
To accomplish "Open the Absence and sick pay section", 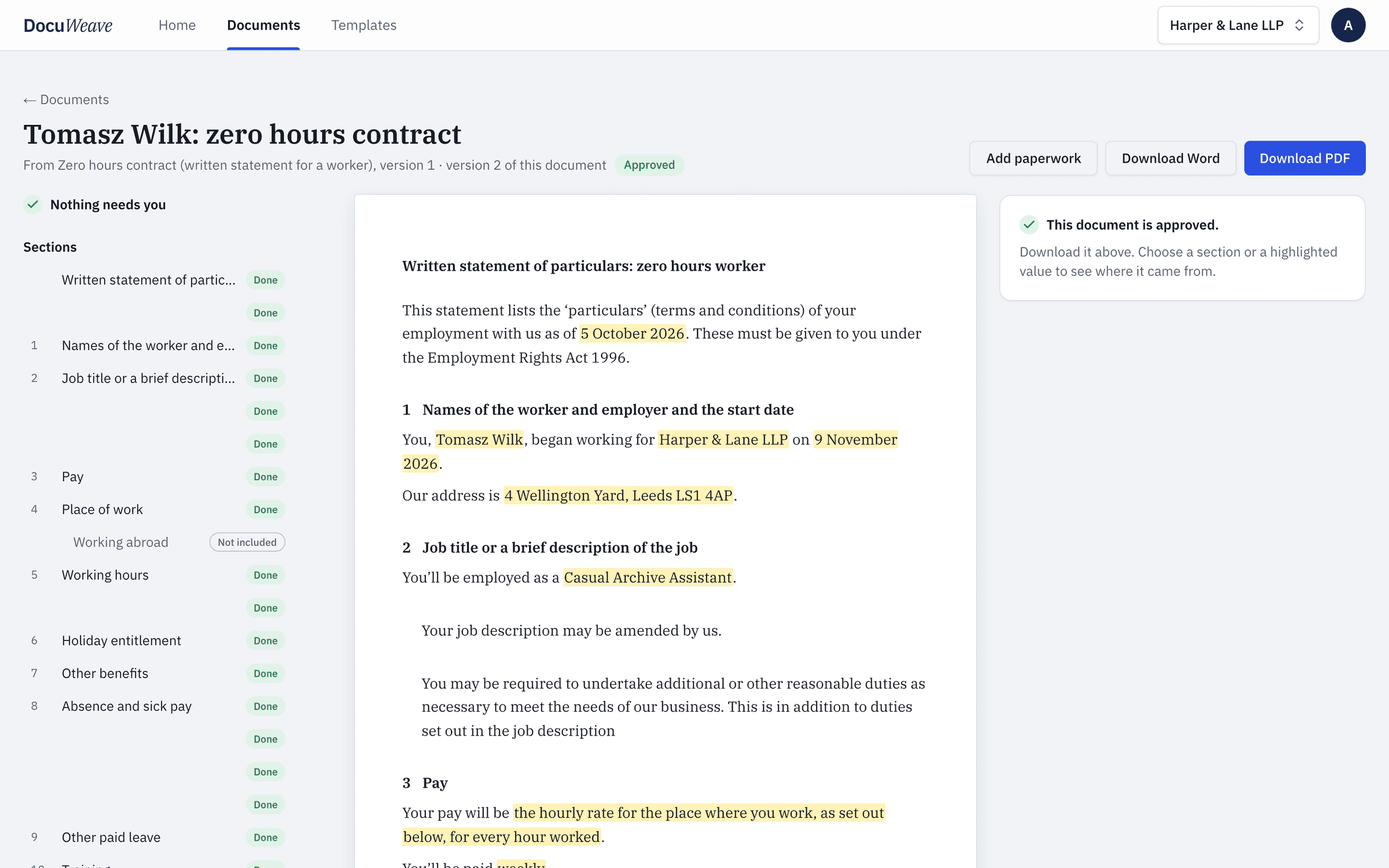I will (154, 706).
